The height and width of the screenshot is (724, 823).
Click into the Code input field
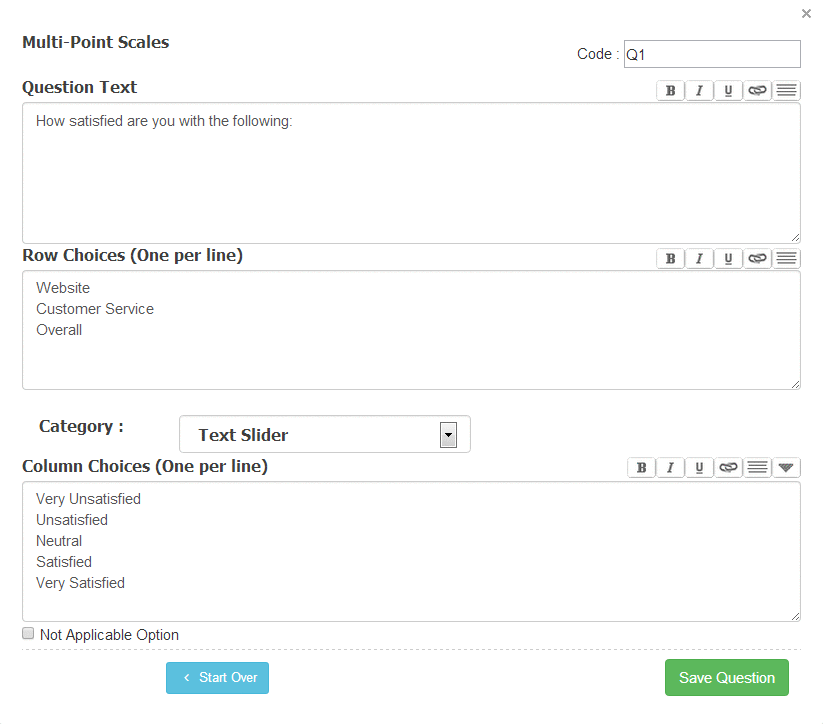(x=711, y=55)
